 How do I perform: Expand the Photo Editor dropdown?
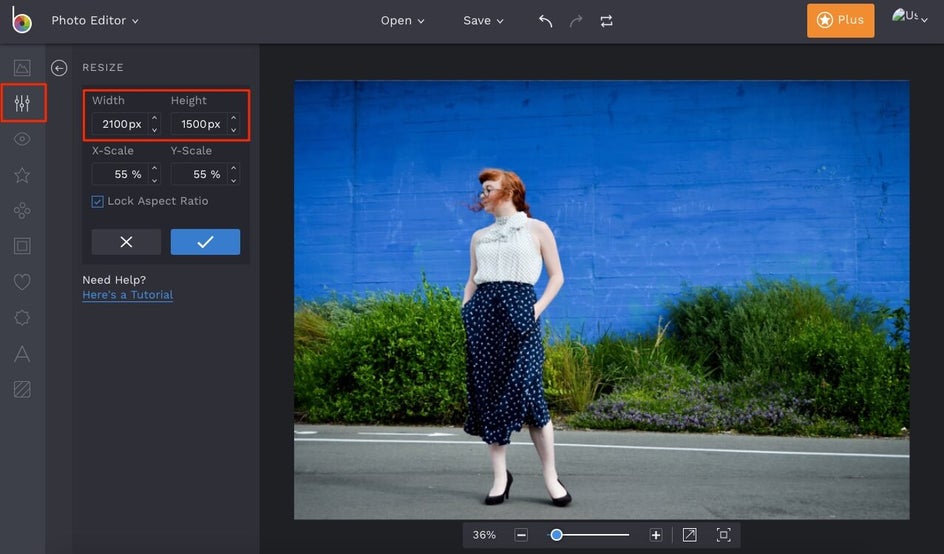click(x=95, y=21)
